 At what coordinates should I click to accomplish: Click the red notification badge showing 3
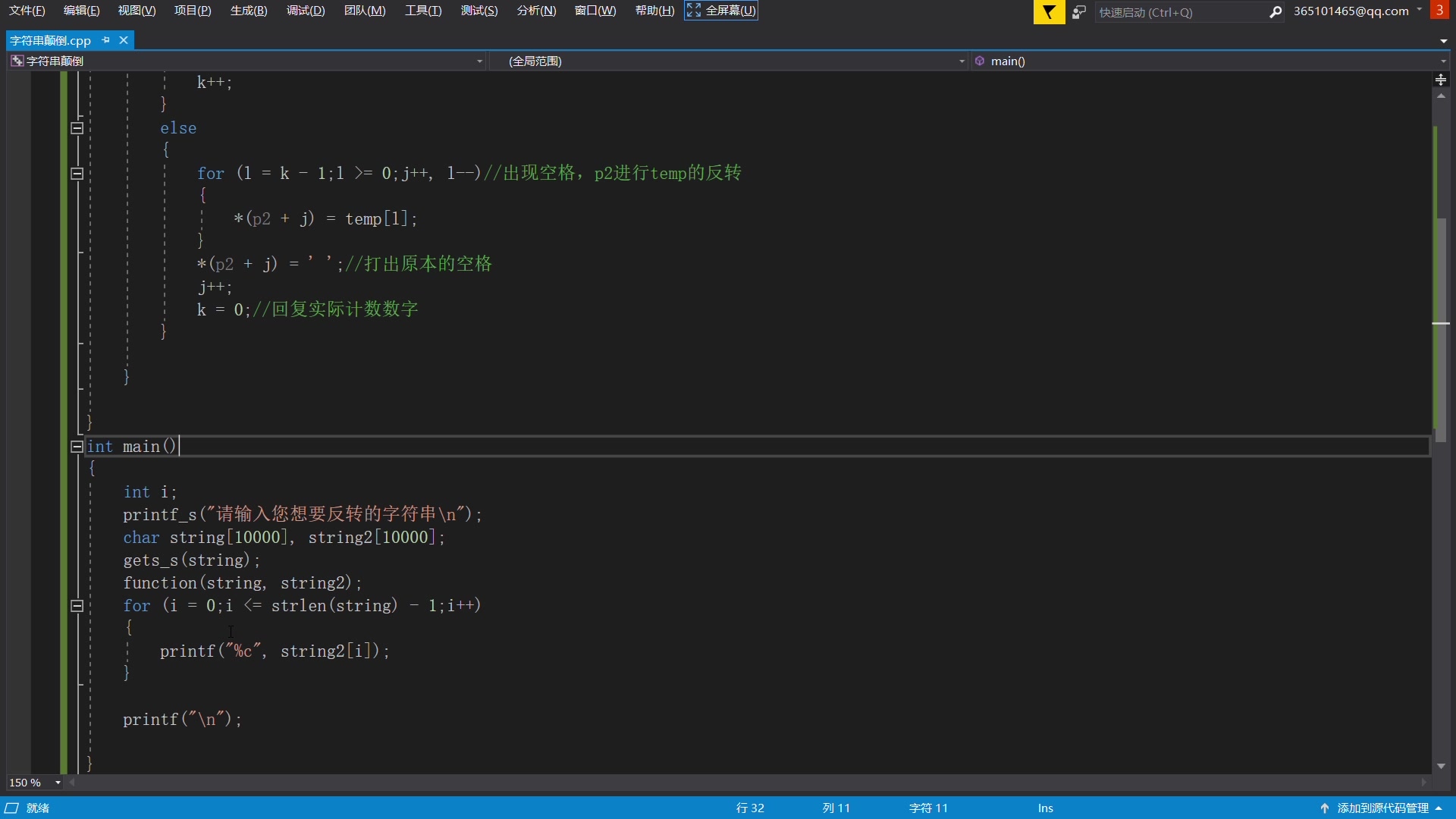(1439, 11)
